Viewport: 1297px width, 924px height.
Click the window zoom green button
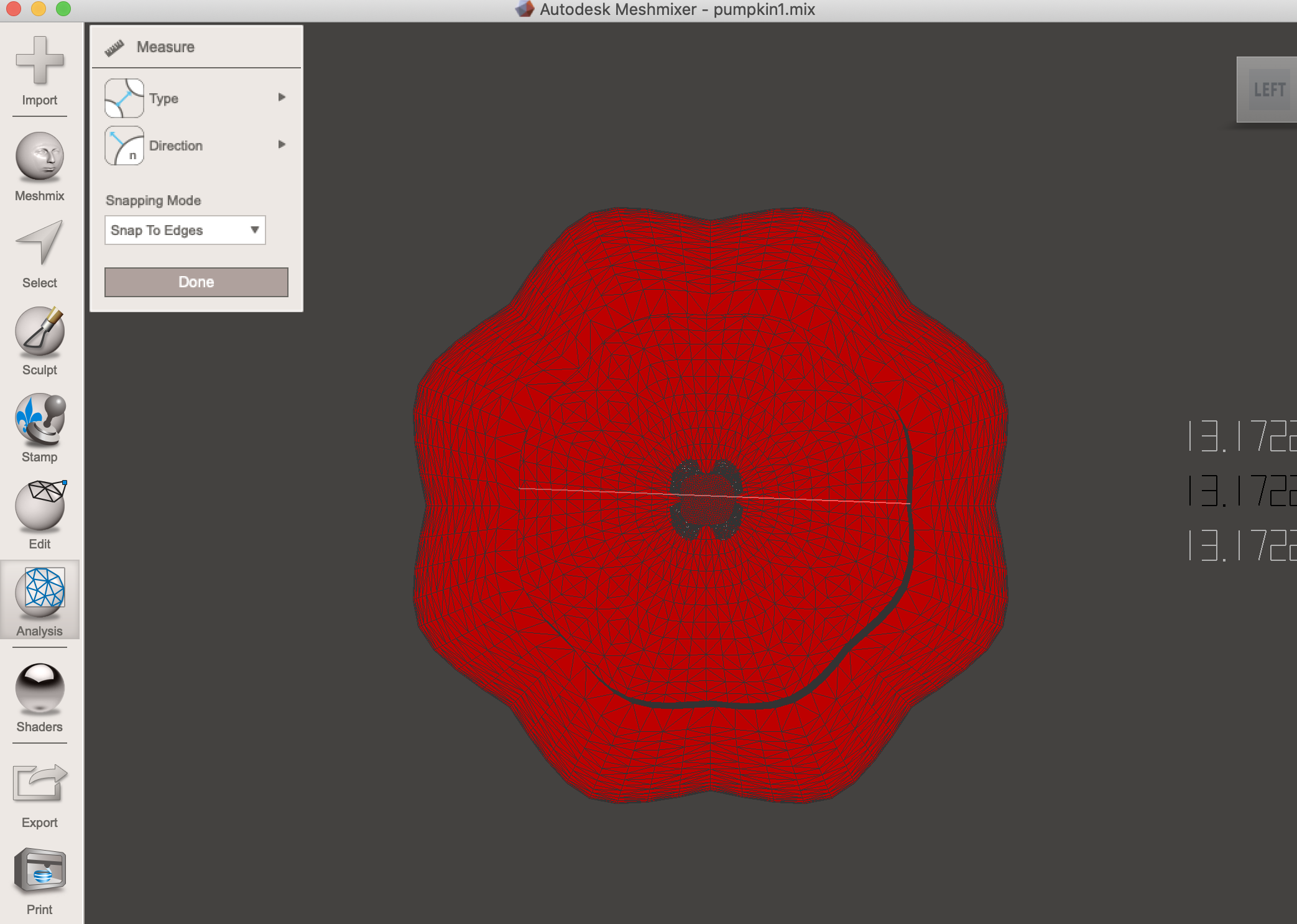pyautogui.click(x=63, y=9)
